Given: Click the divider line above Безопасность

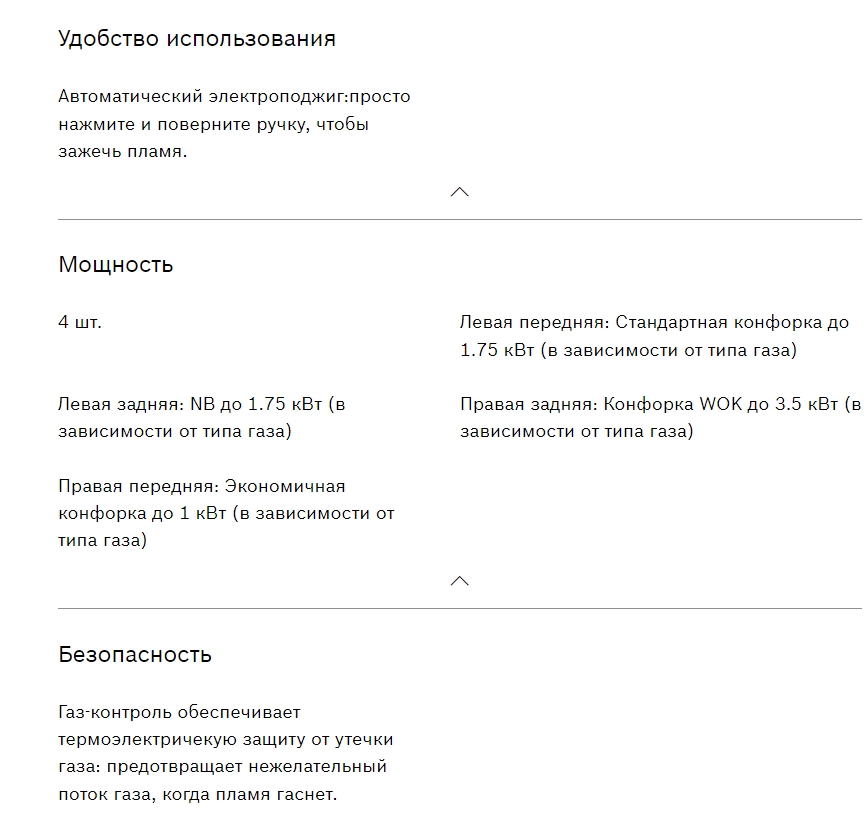Looking at the screenshot, I should 460,608.
